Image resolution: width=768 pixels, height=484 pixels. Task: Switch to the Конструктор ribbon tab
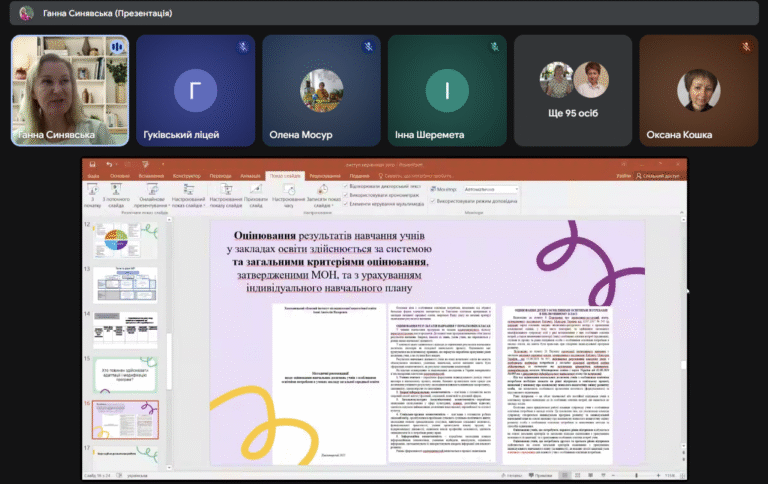coord(187,176)
